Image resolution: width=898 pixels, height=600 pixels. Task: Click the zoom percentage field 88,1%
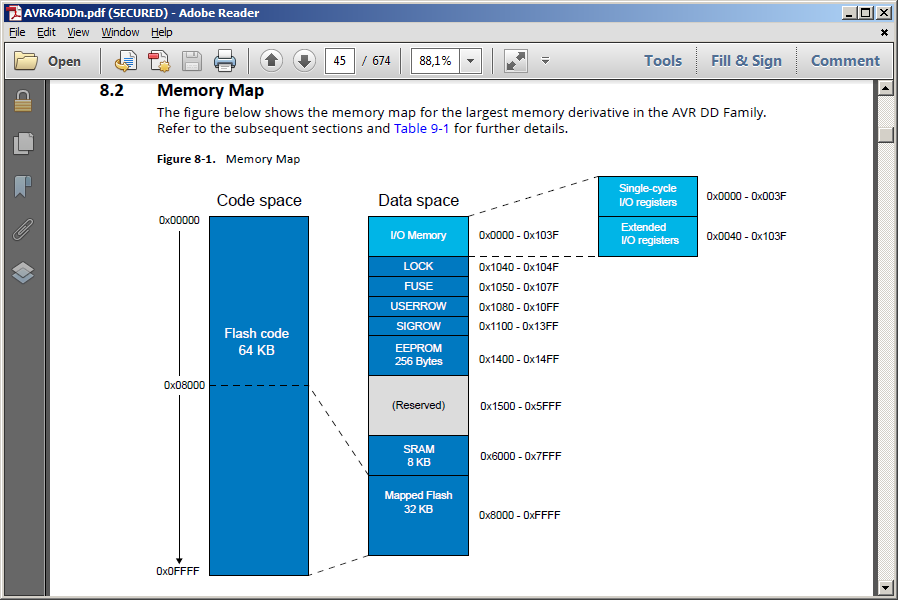tap(435, 61)
